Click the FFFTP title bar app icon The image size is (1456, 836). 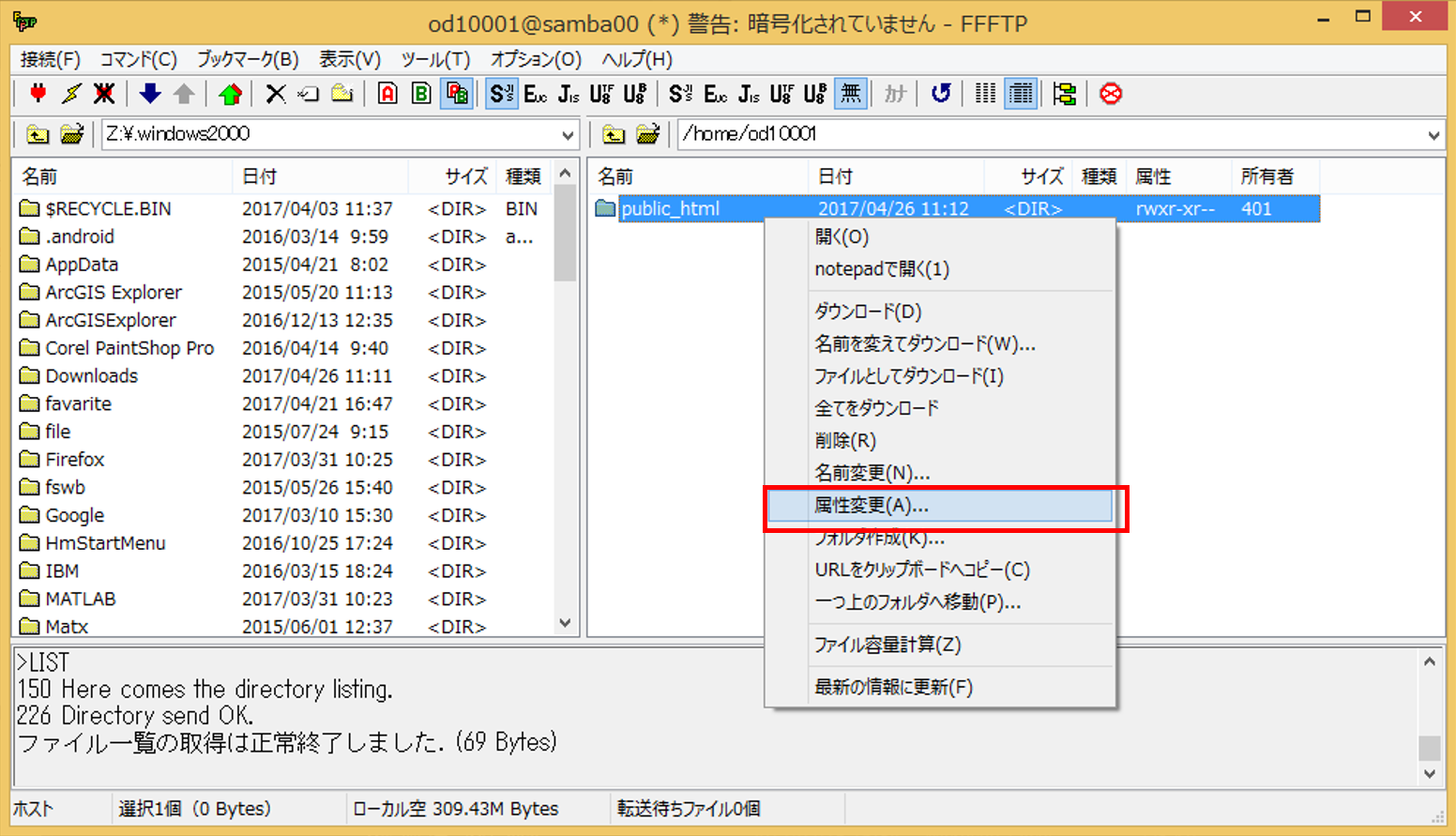[x=24, y=22]
